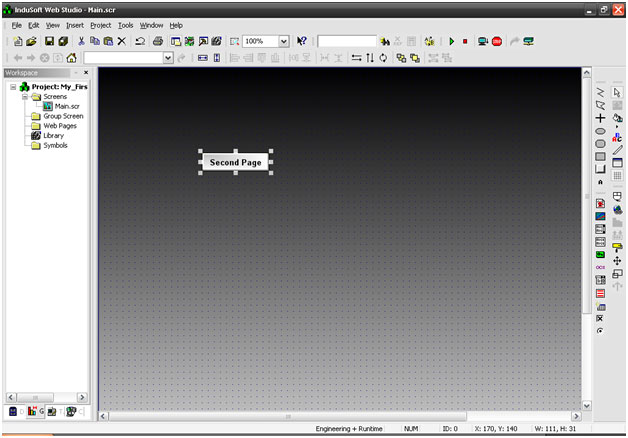Undo the last action with the arrow icon
The height and width of the screenshot is (438, 628).
tap(140, 41)
